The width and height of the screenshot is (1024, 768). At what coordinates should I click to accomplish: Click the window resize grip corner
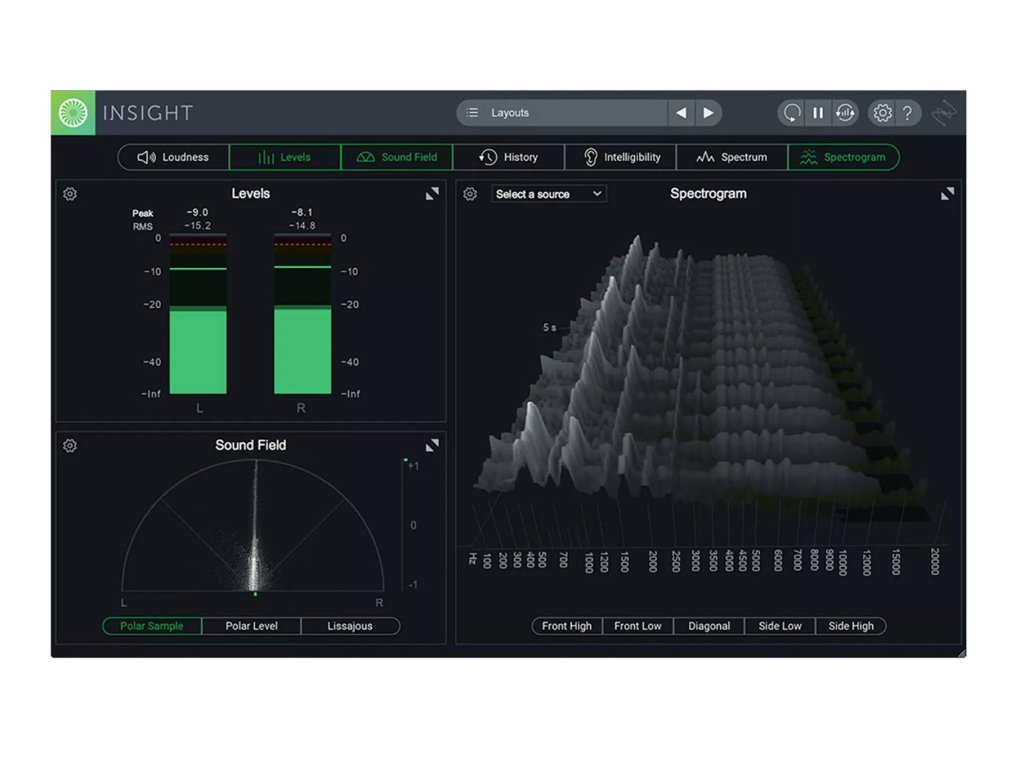[961, 653]
